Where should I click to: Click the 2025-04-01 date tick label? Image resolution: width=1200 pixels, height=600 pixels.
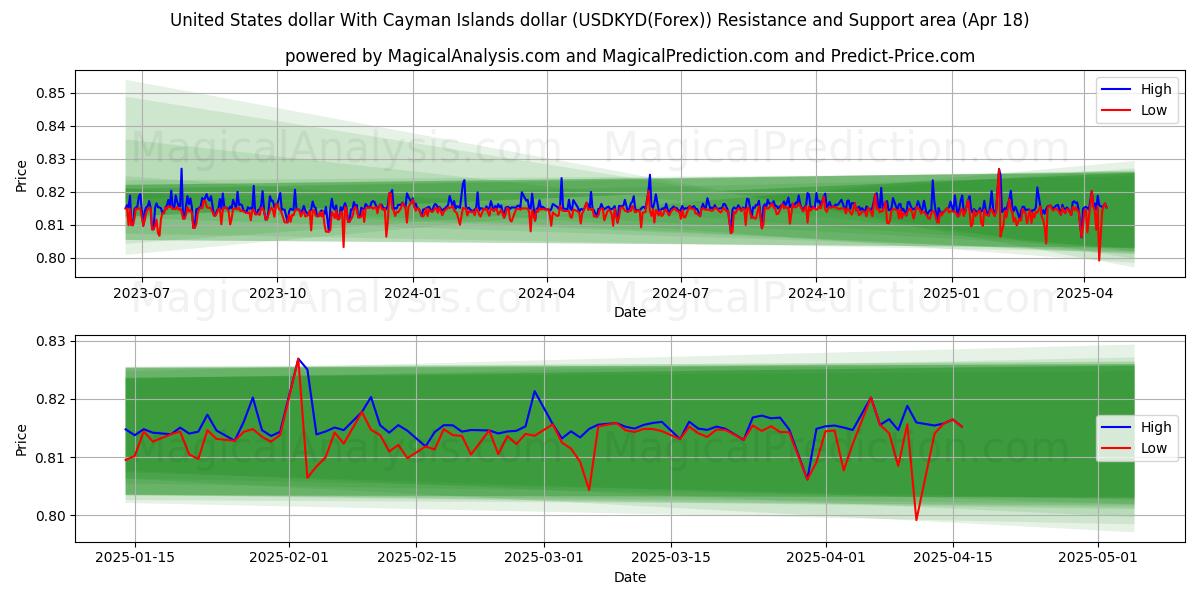pyautogui.click(x=826, y=558)
